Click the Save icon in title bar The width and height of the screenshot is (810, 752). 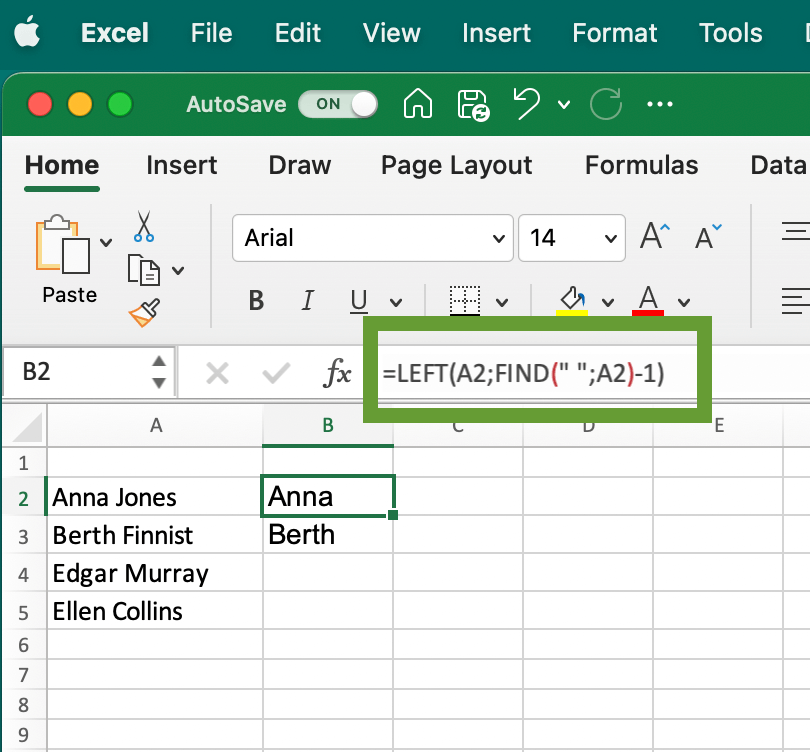pos(473,105)
